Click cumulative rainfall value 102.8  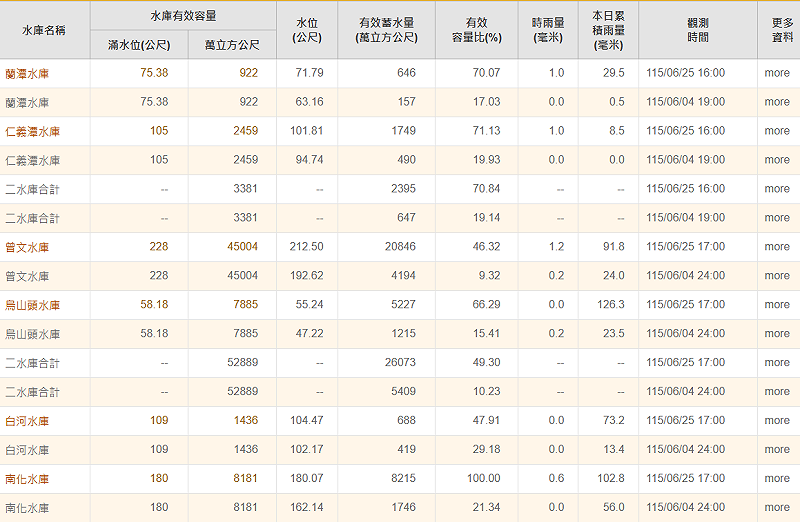(x=611, y=479)
